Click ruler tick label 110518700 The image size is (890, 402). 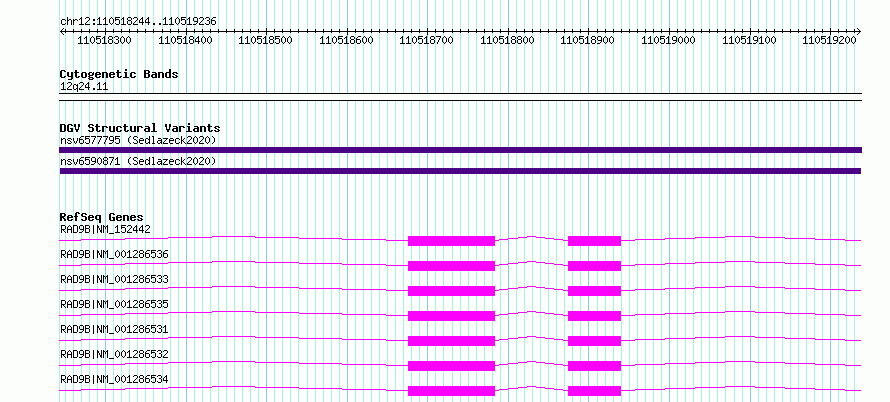426,40
